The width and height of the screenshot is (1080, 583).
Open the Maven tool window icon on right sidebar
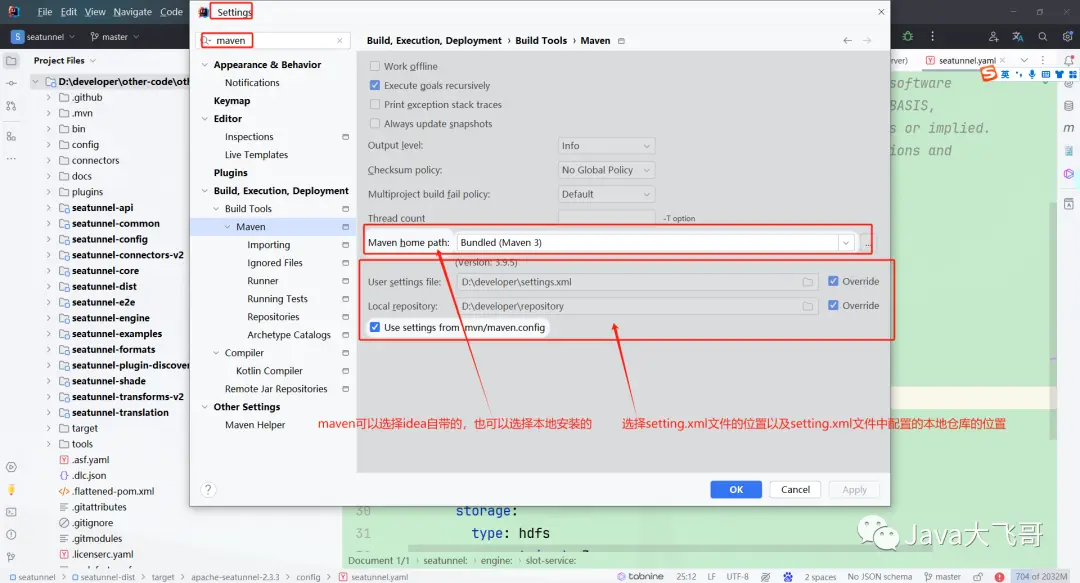[x=1068, y=128]
